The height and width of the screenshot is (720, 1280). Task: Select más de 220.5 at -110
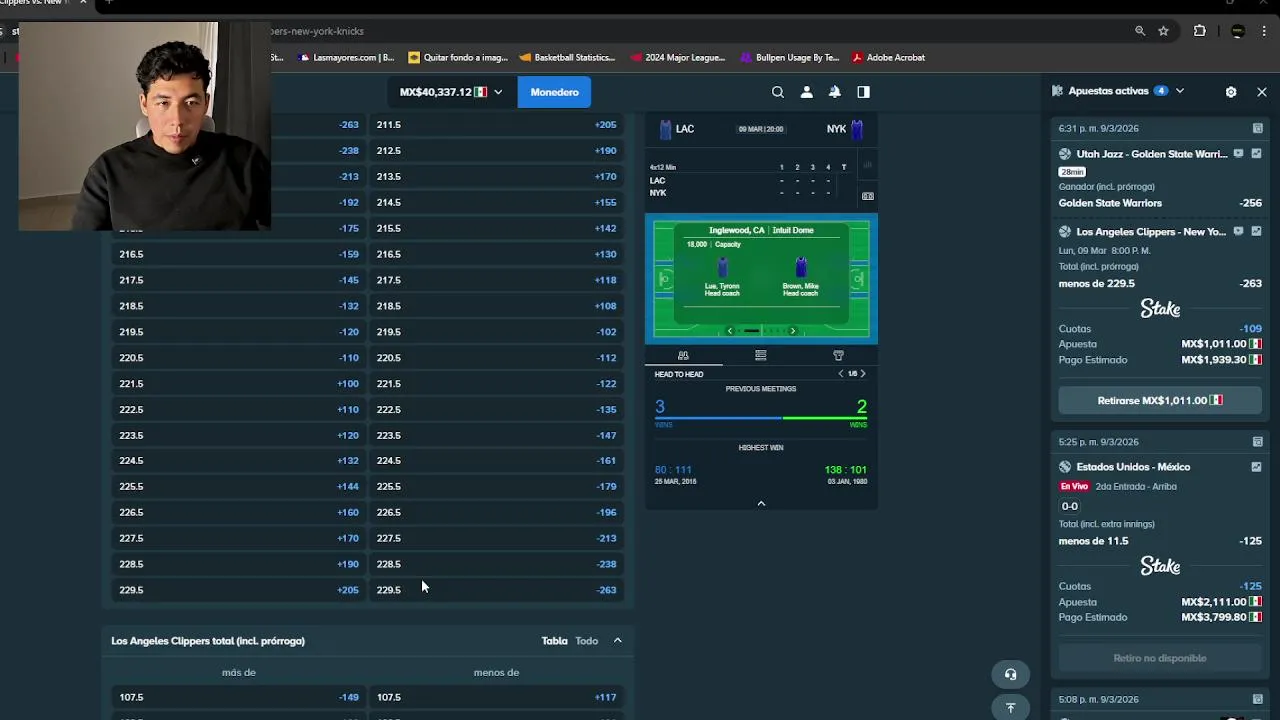tap(238, 358)
